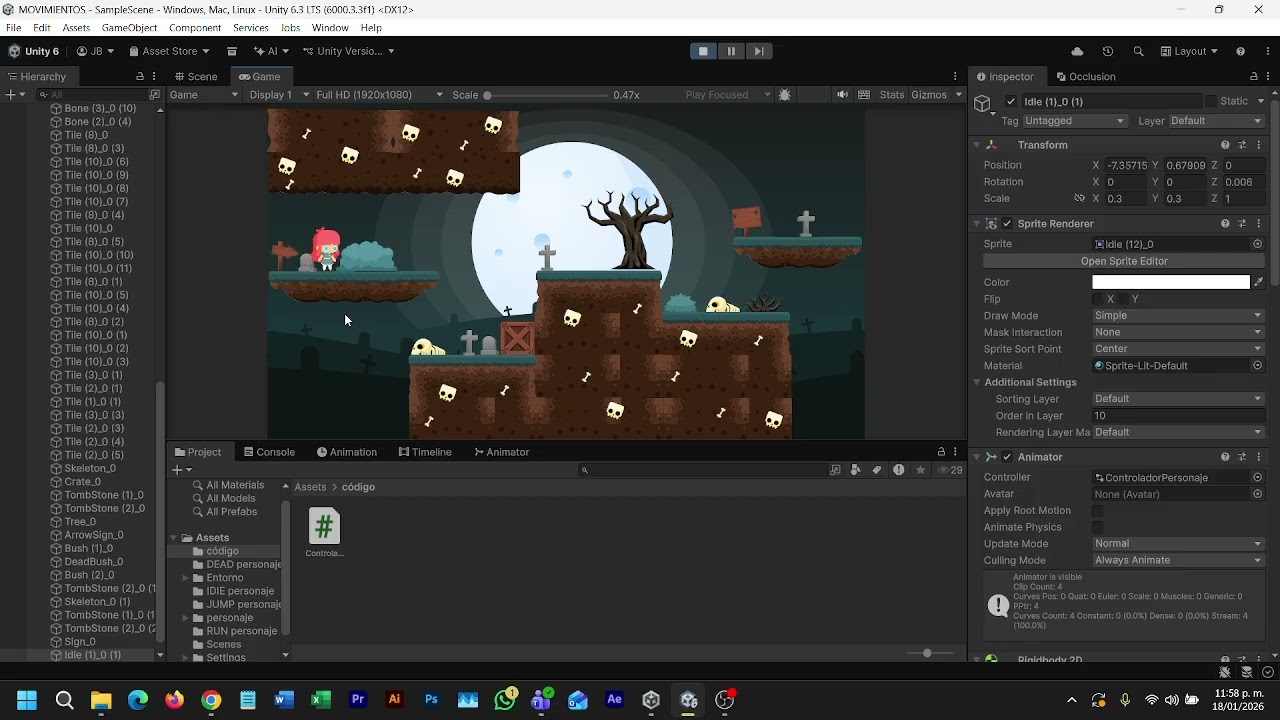Open the Package Manager icon in toolbar
Image resolution: width=1280 pixels, height=720 pixels.
pos(232,51)
